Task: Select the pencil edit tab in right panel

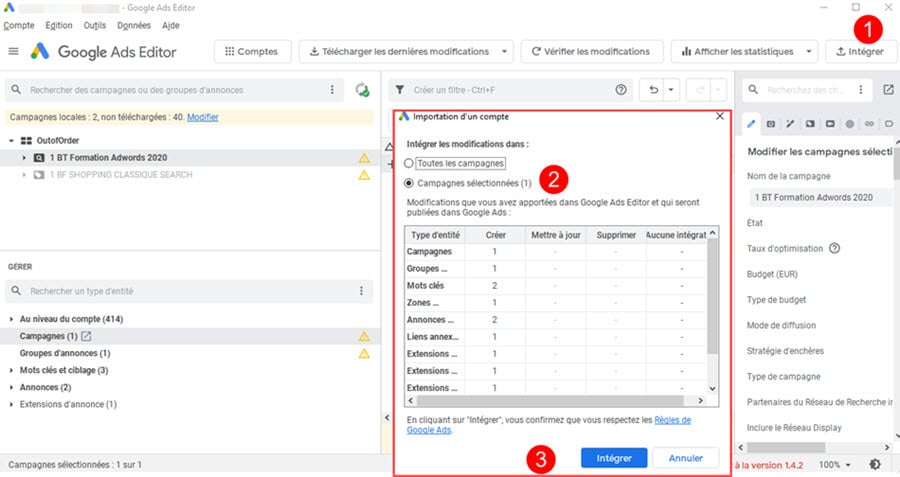Action: click(751, 124)
